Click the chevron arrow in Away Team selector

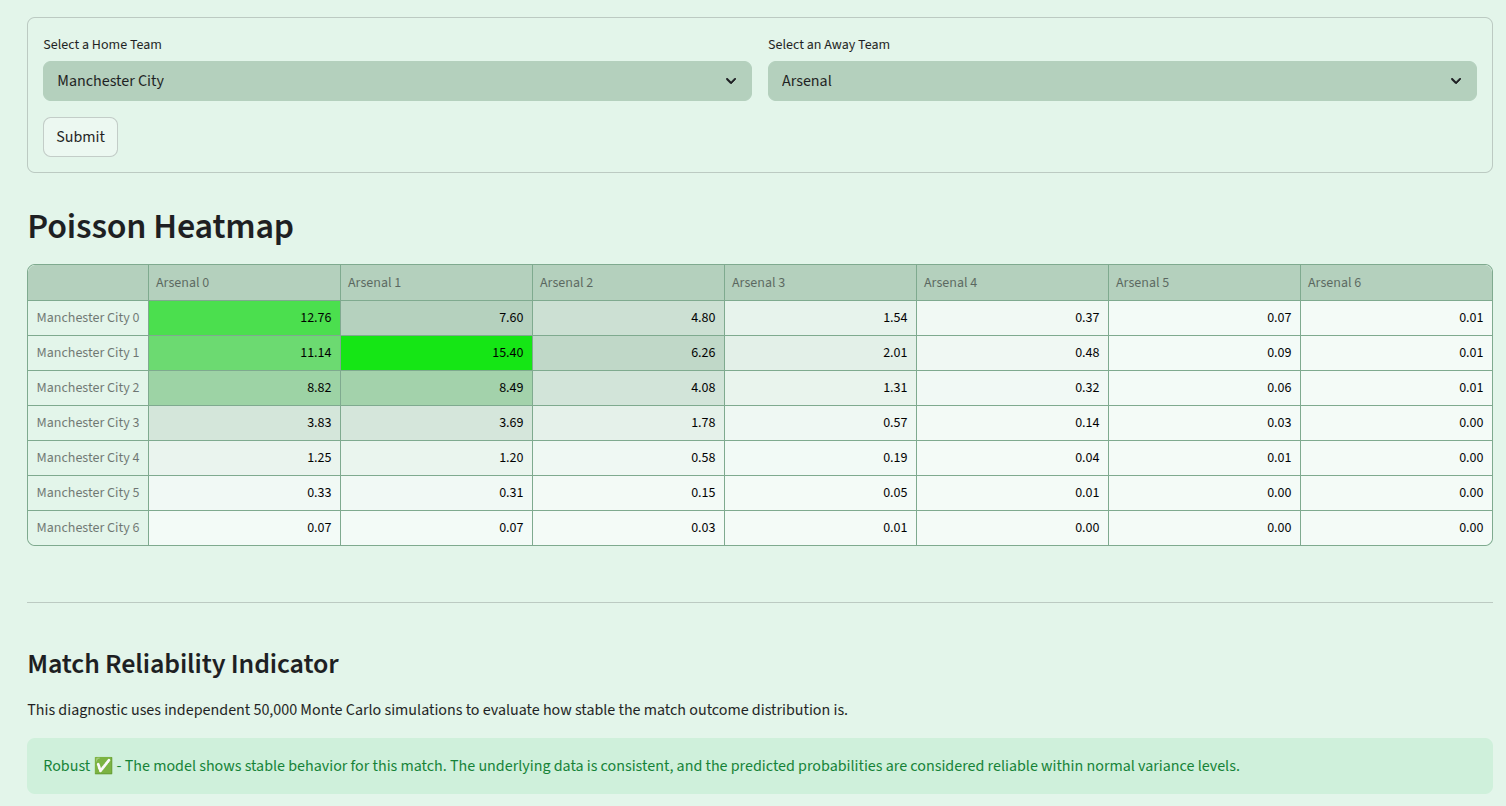click(1456, 81)
